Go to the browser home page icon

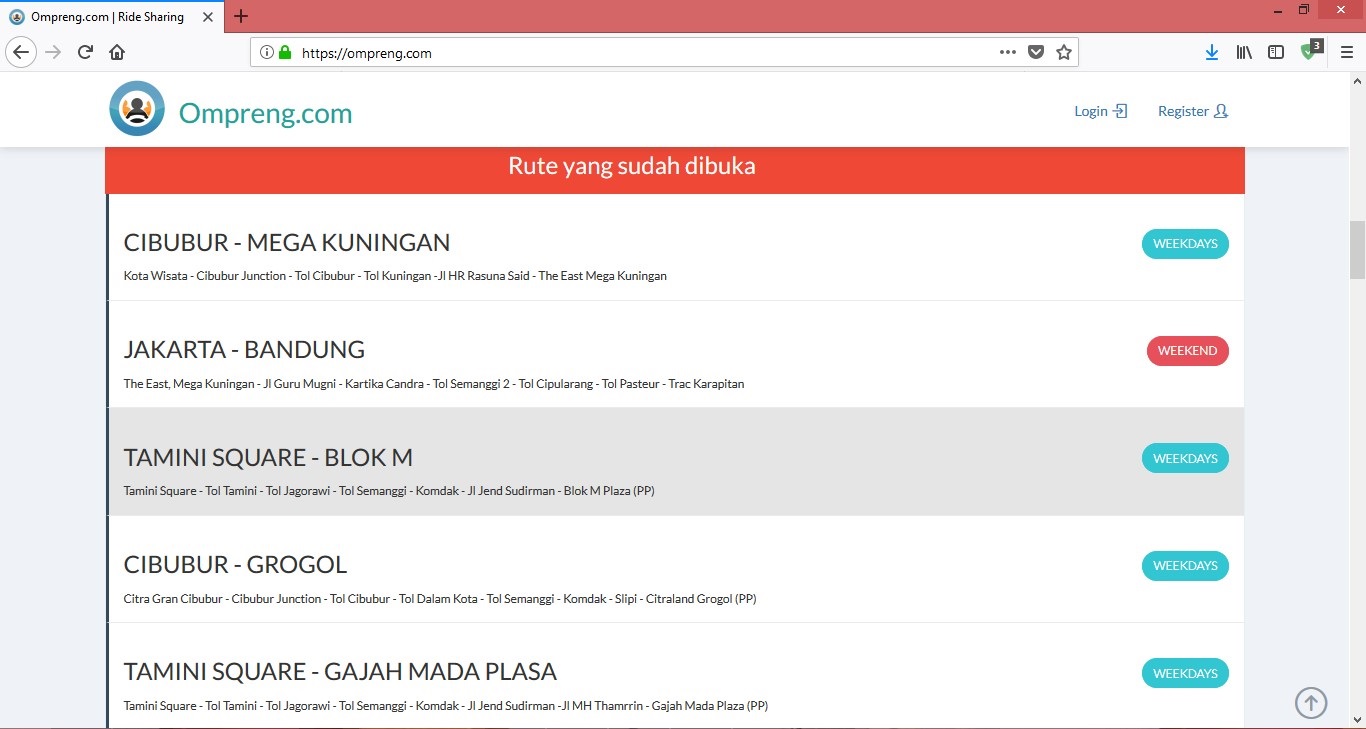coord(117,52)
